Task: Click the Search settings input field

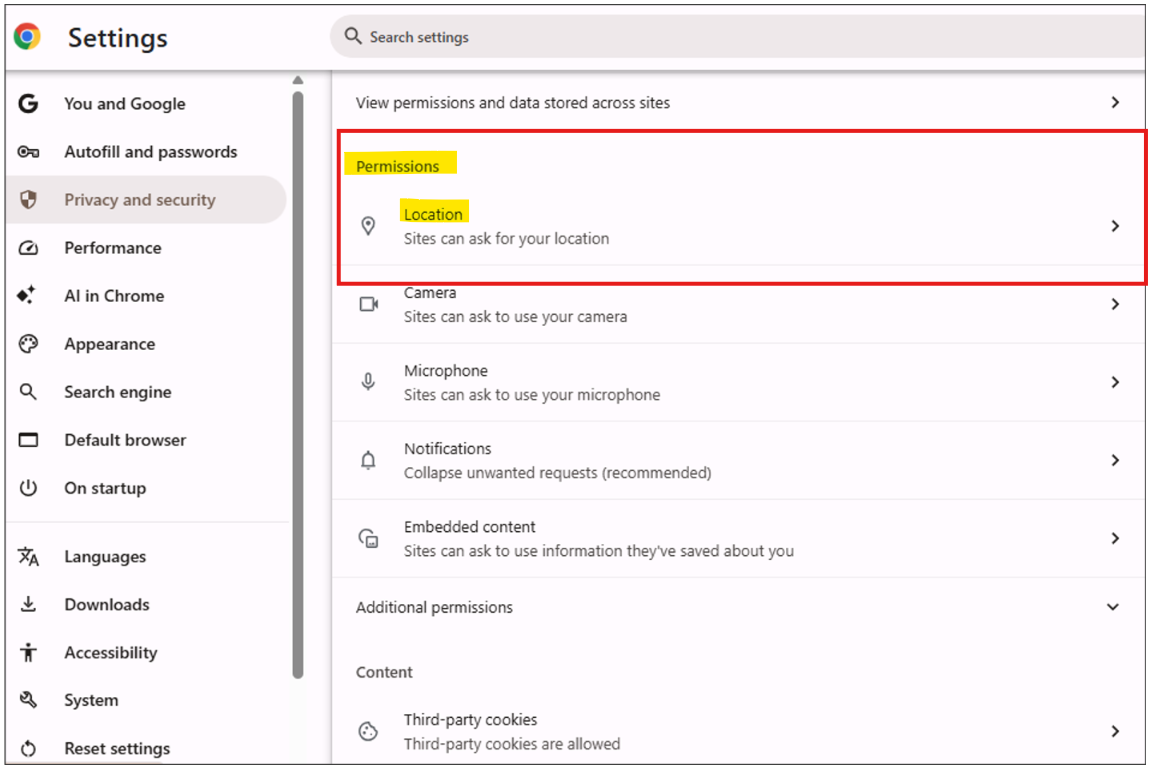Action: point(737,37)
